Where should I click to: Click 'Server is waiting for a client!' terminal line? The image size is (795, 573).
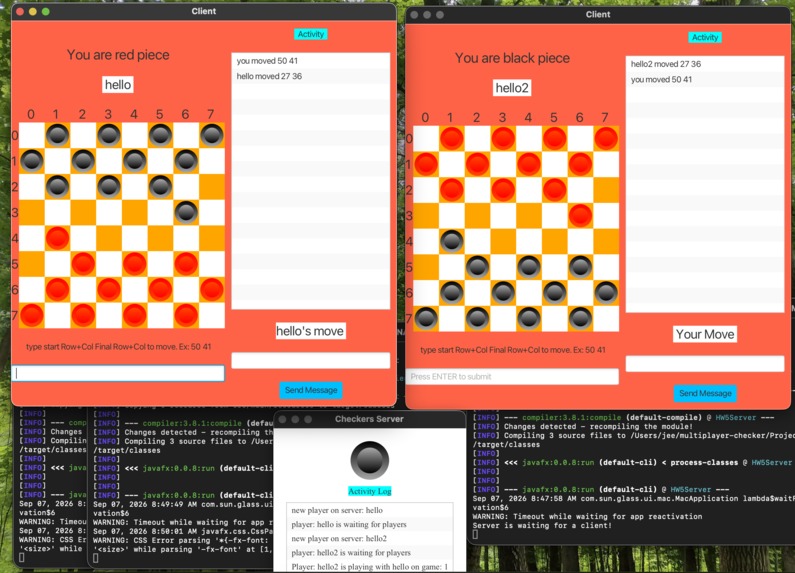(542, 525)
